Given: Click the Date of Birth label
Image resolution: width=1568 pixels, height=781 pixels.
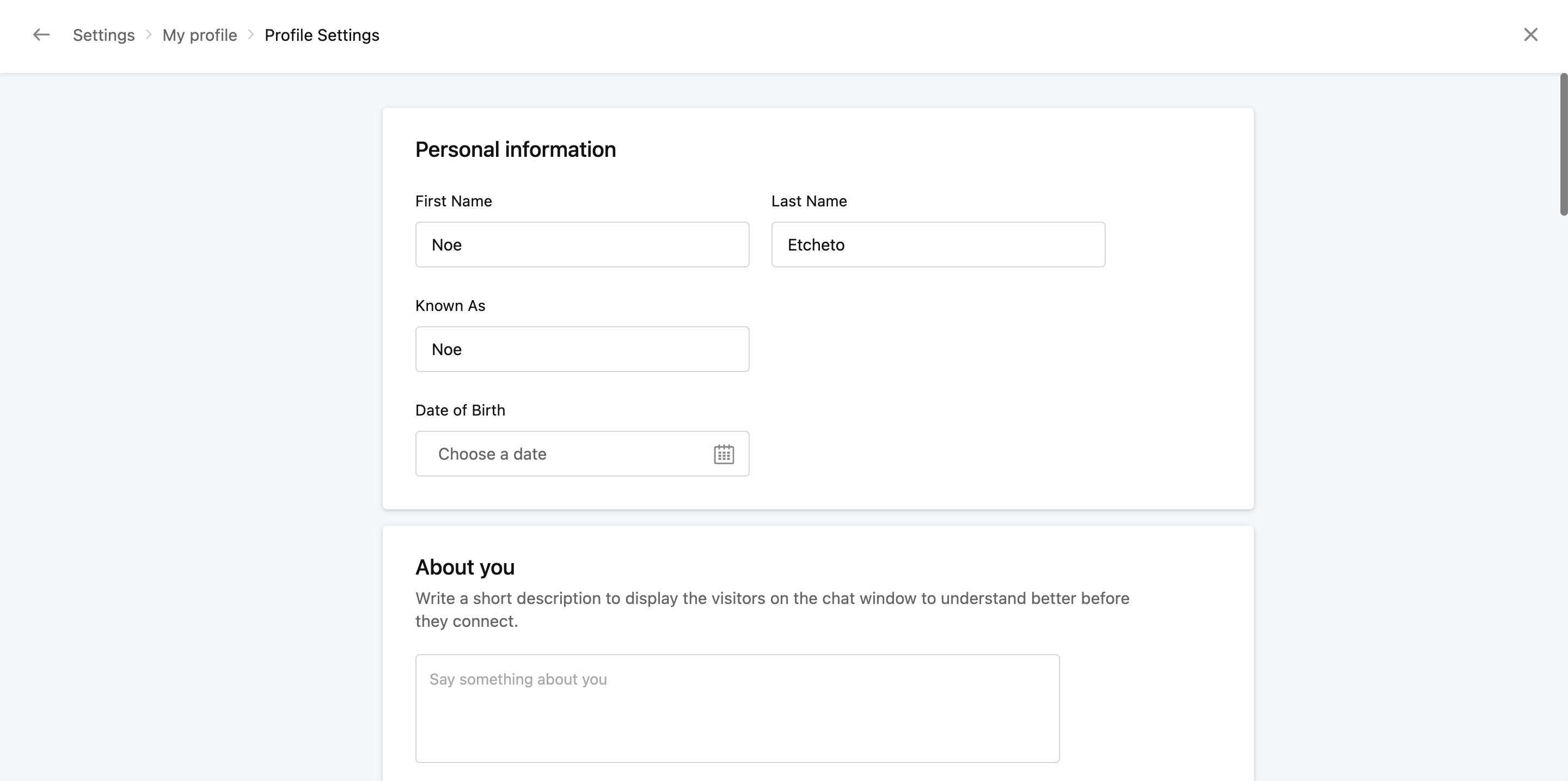Looking at the screenshot, I should point(460,411).
